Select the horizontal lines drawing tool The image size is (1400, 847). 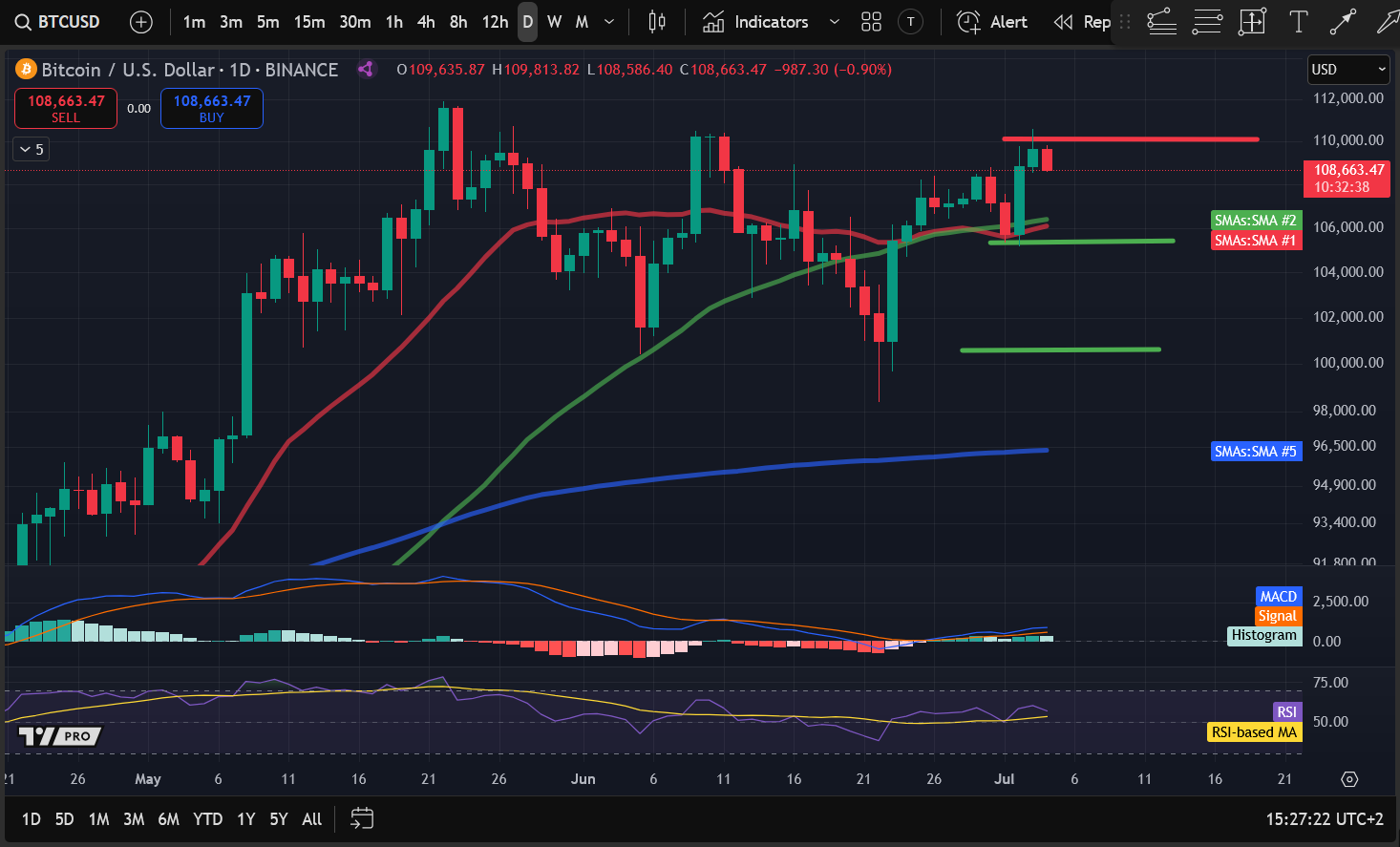pos(1207,22)
